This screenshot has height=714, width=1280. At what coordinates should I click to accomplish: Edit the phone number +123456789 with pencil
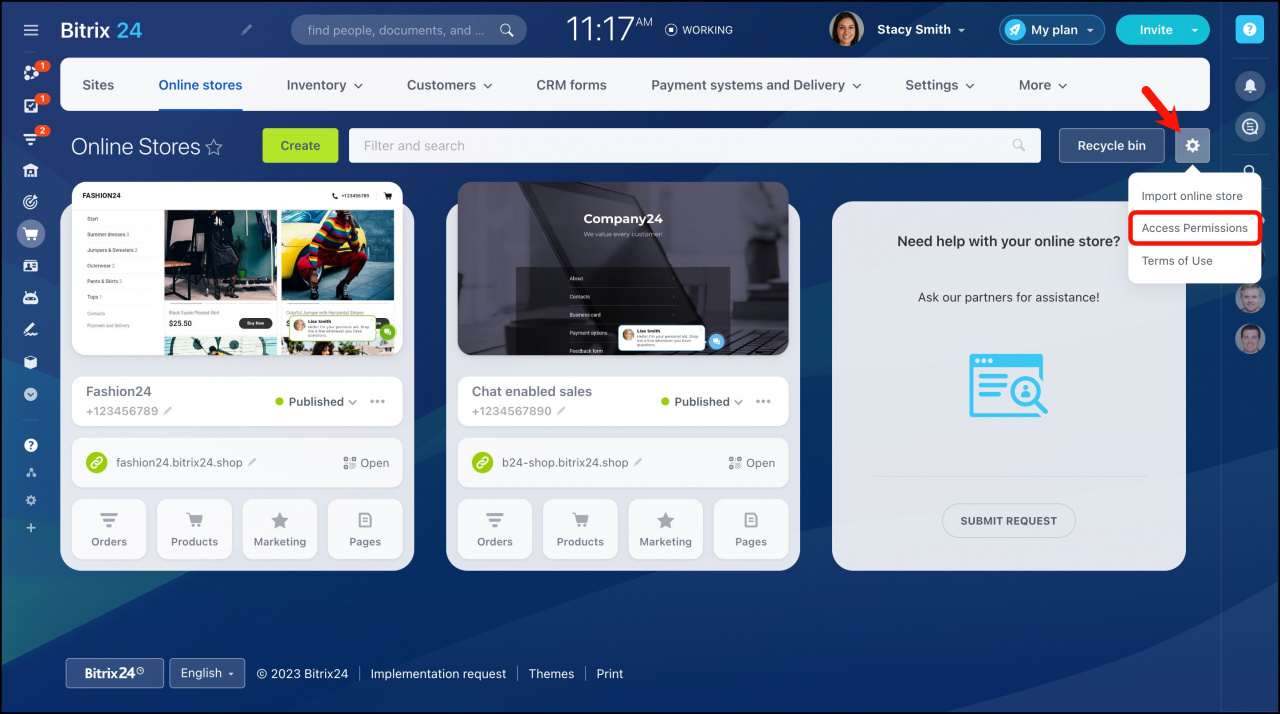tap(168, 411)
